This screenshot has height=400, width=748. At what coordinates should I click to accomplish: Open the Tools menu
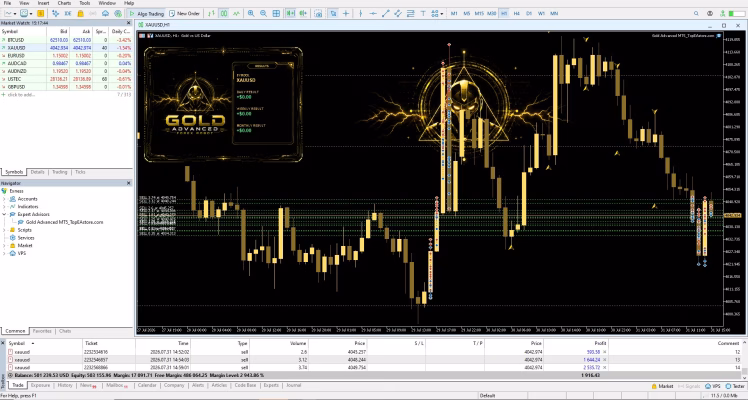pos(84,3)
